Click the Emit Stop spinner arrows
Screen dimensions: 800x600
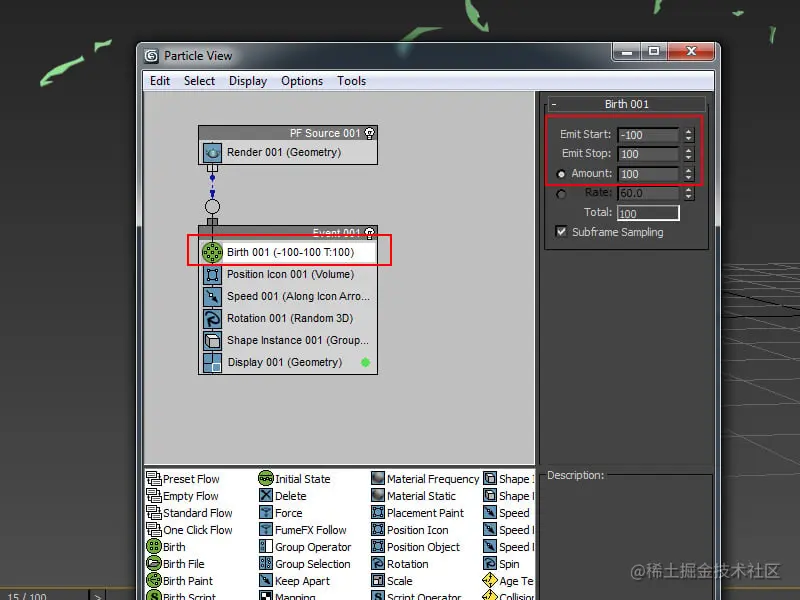click(689, 154)
